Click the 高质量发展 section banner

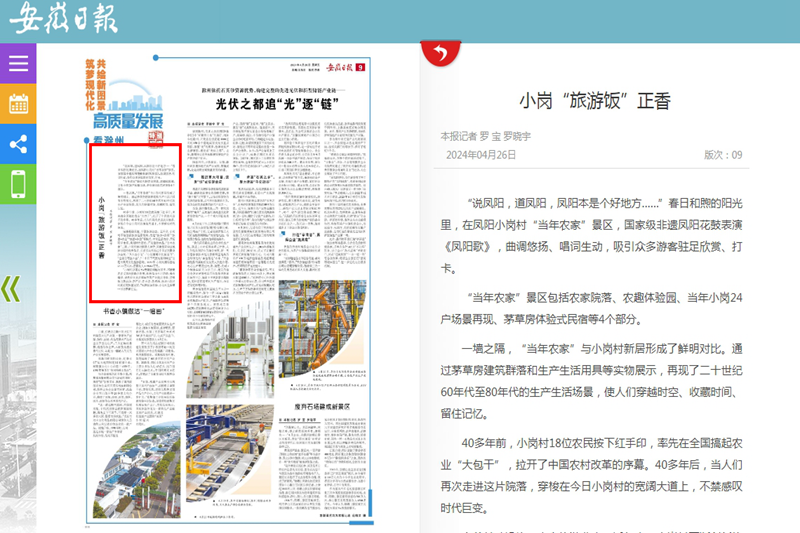128,121
